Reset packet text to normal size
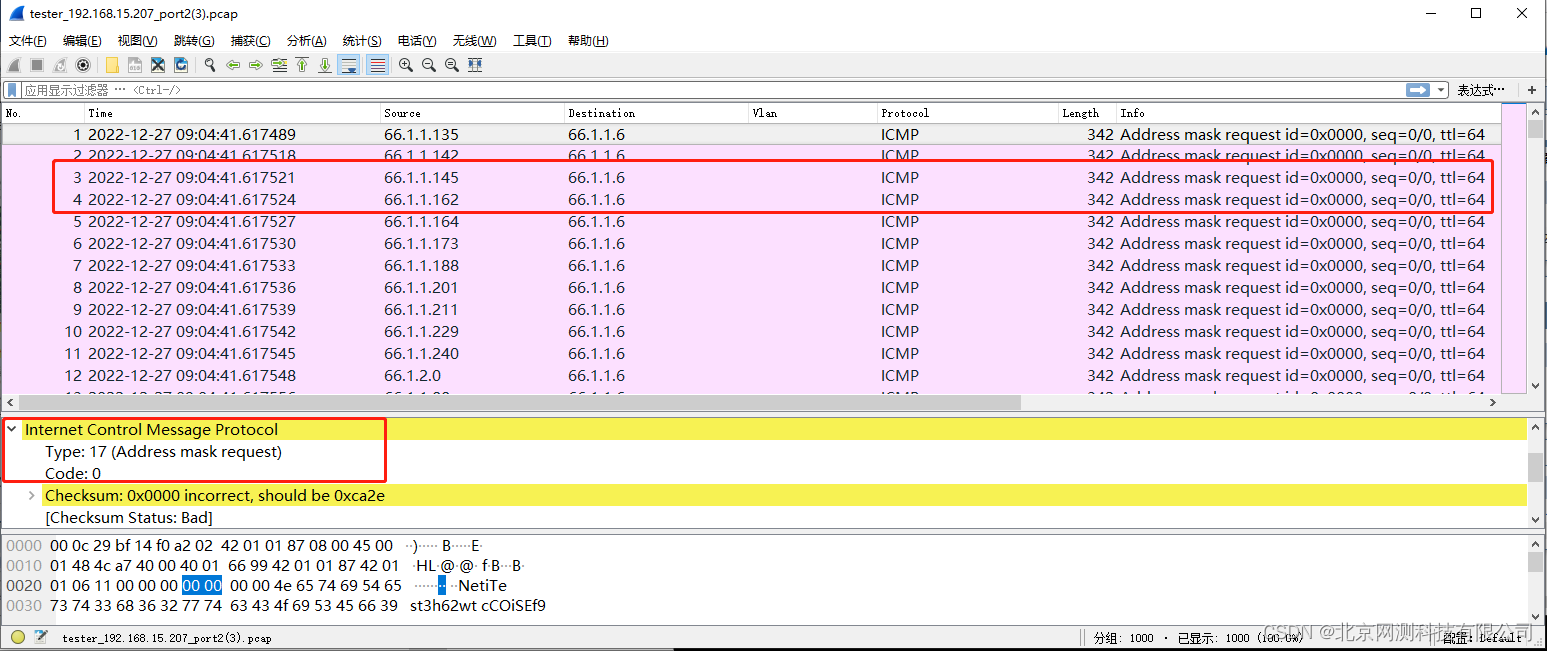The image size is (1547, 651). pos(452,65)
